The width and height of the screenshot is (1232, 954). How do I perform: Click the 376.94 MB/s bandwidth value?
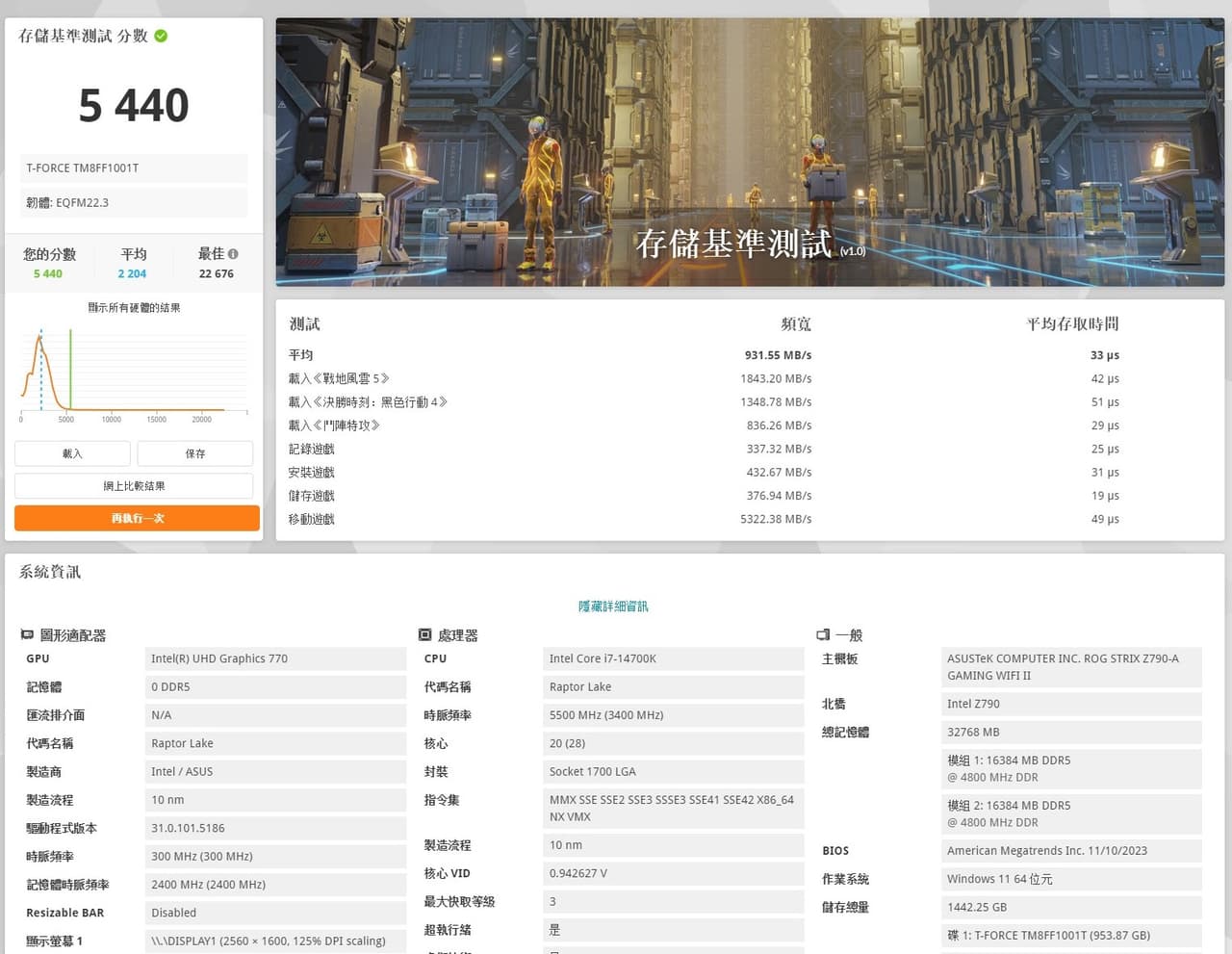tap(779, 496)
